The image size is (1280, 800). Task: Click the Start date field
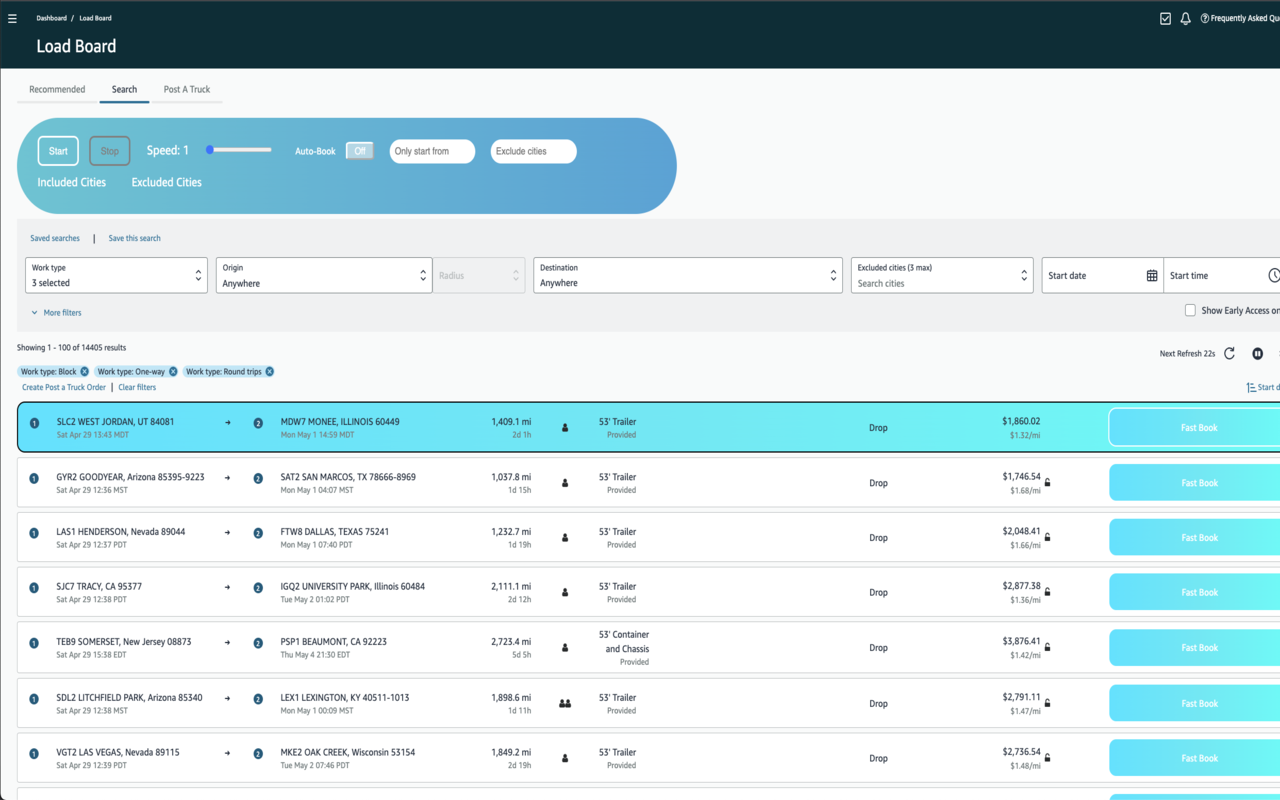coord(1103,275)
